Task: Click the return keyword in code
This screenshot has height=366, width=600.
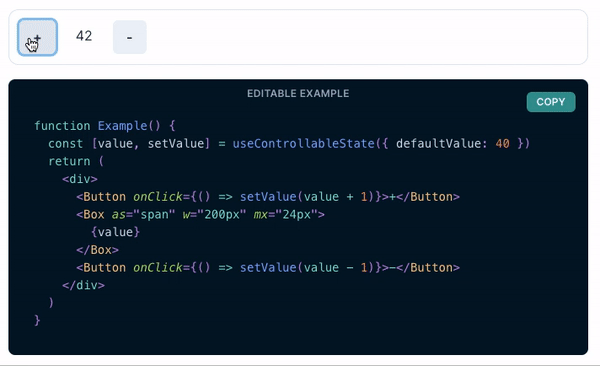Action: pos(69,161)
